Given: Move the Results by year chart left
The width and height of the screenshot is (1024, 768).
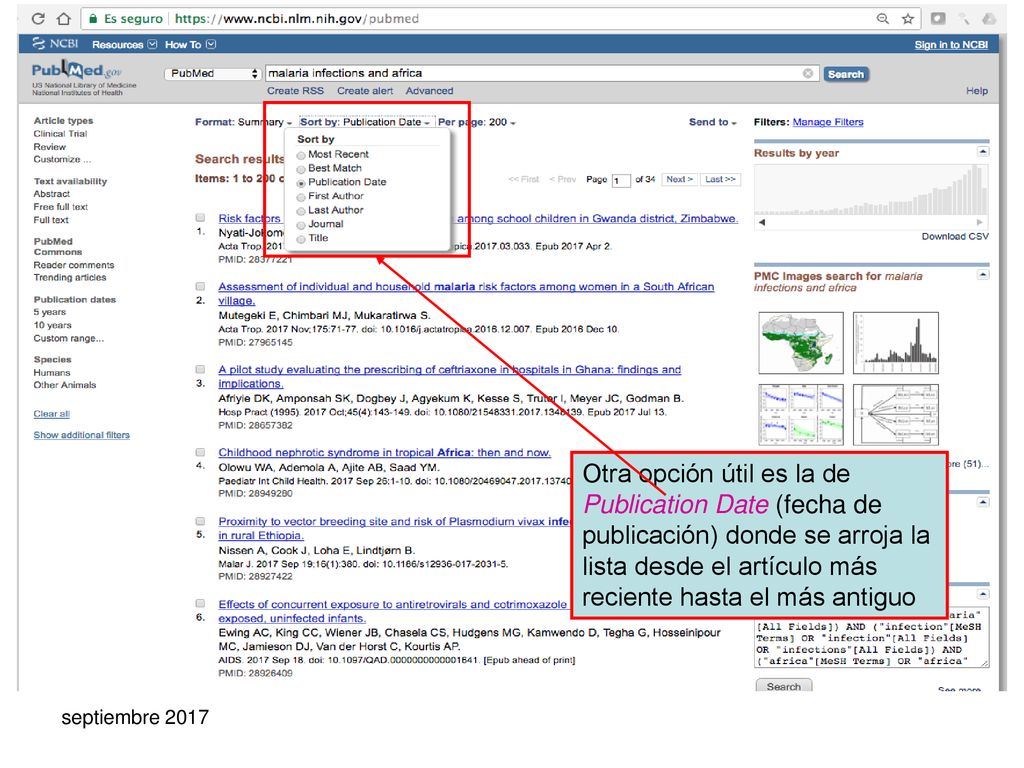Looking at the screenshot, I should coord(761,222).
